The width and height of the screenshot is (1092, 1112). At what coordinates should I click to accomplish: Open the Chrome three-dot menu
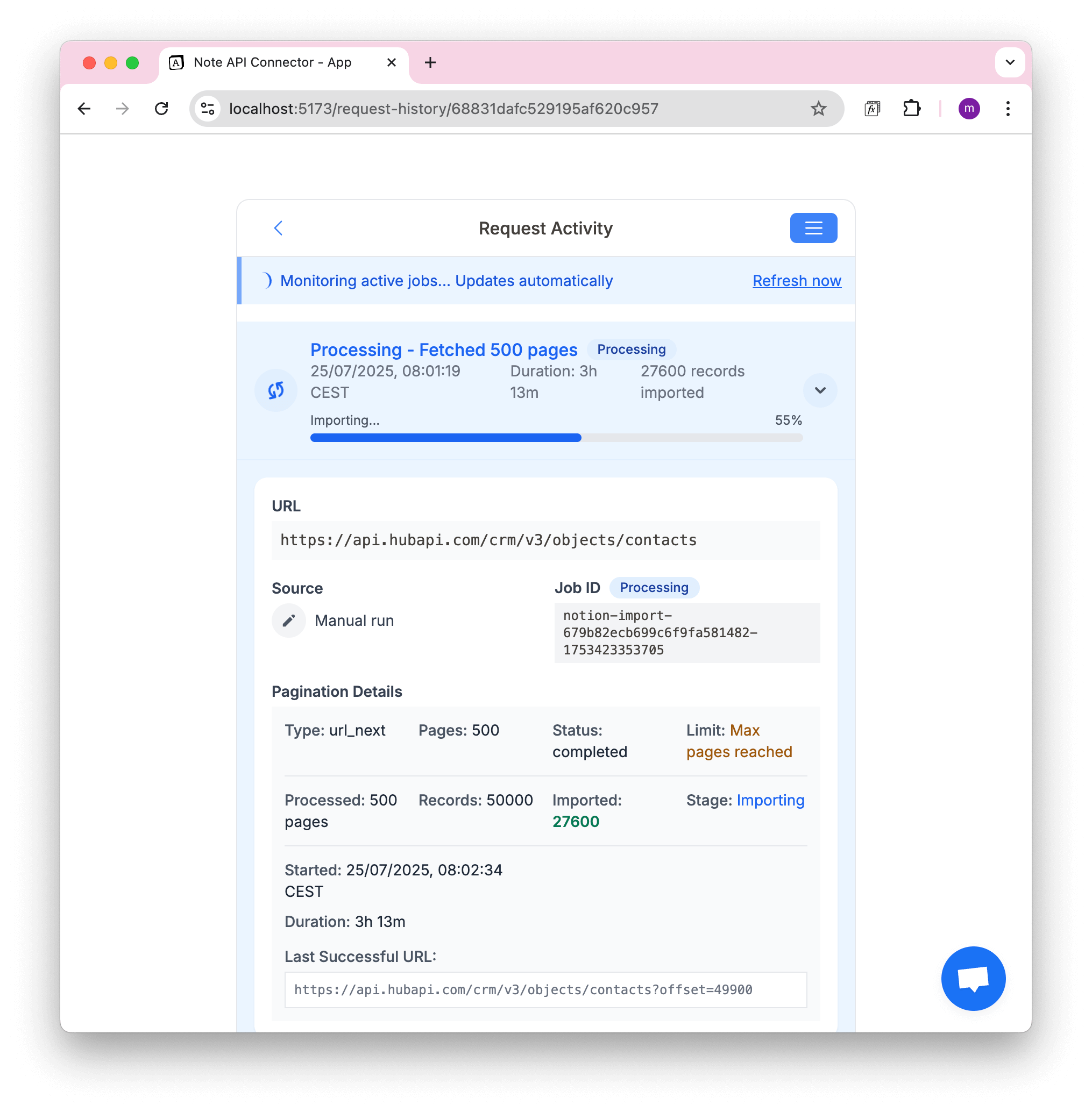[x=1008, y=108]
